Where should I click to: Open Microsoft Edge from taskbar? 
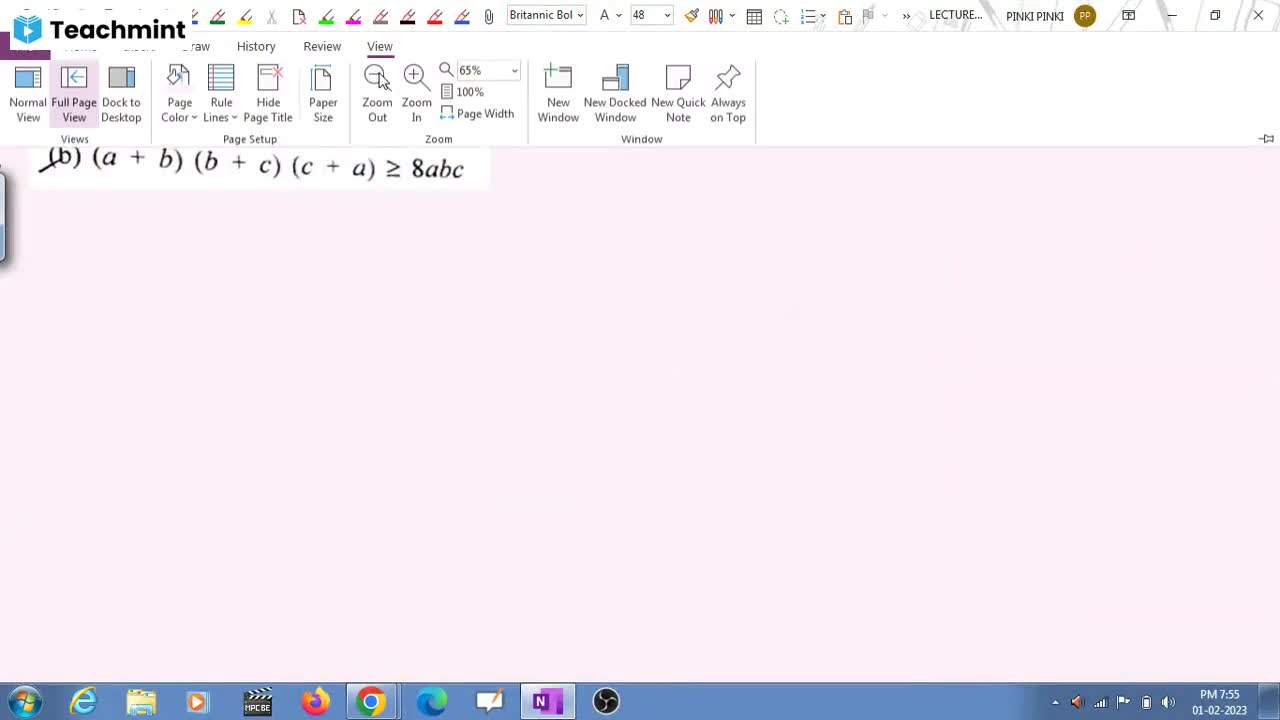[x=431, y=702]
